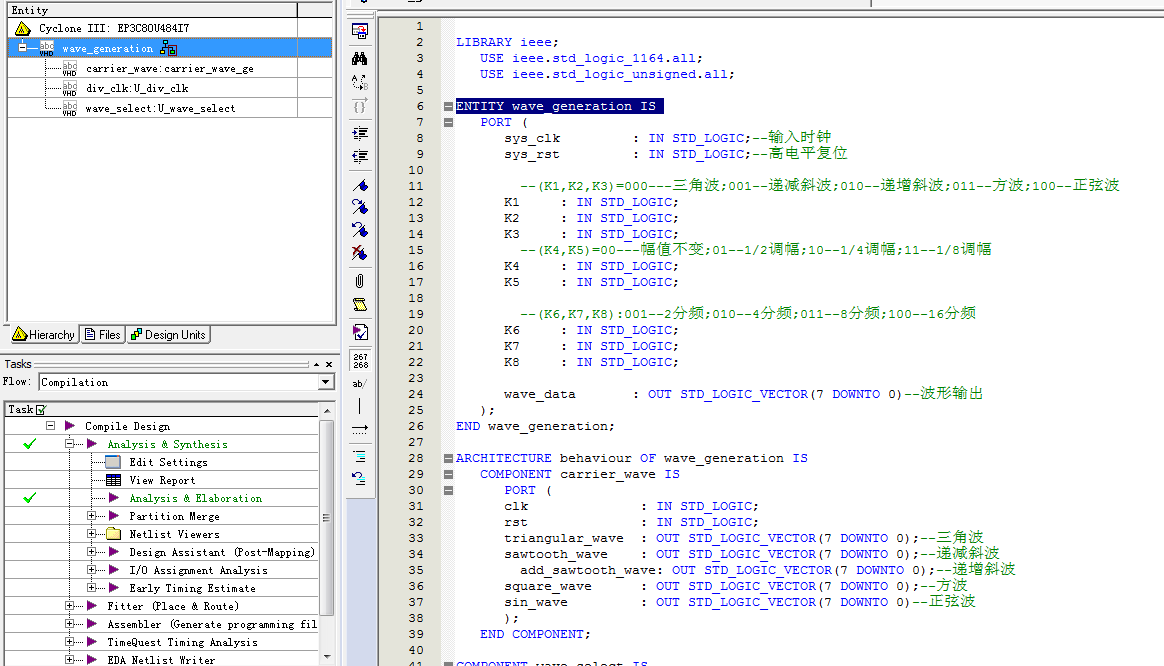The image size is (1164, 666).
Task: Collapse the wave_generation hierarchy node
Action: coord(21,48)
